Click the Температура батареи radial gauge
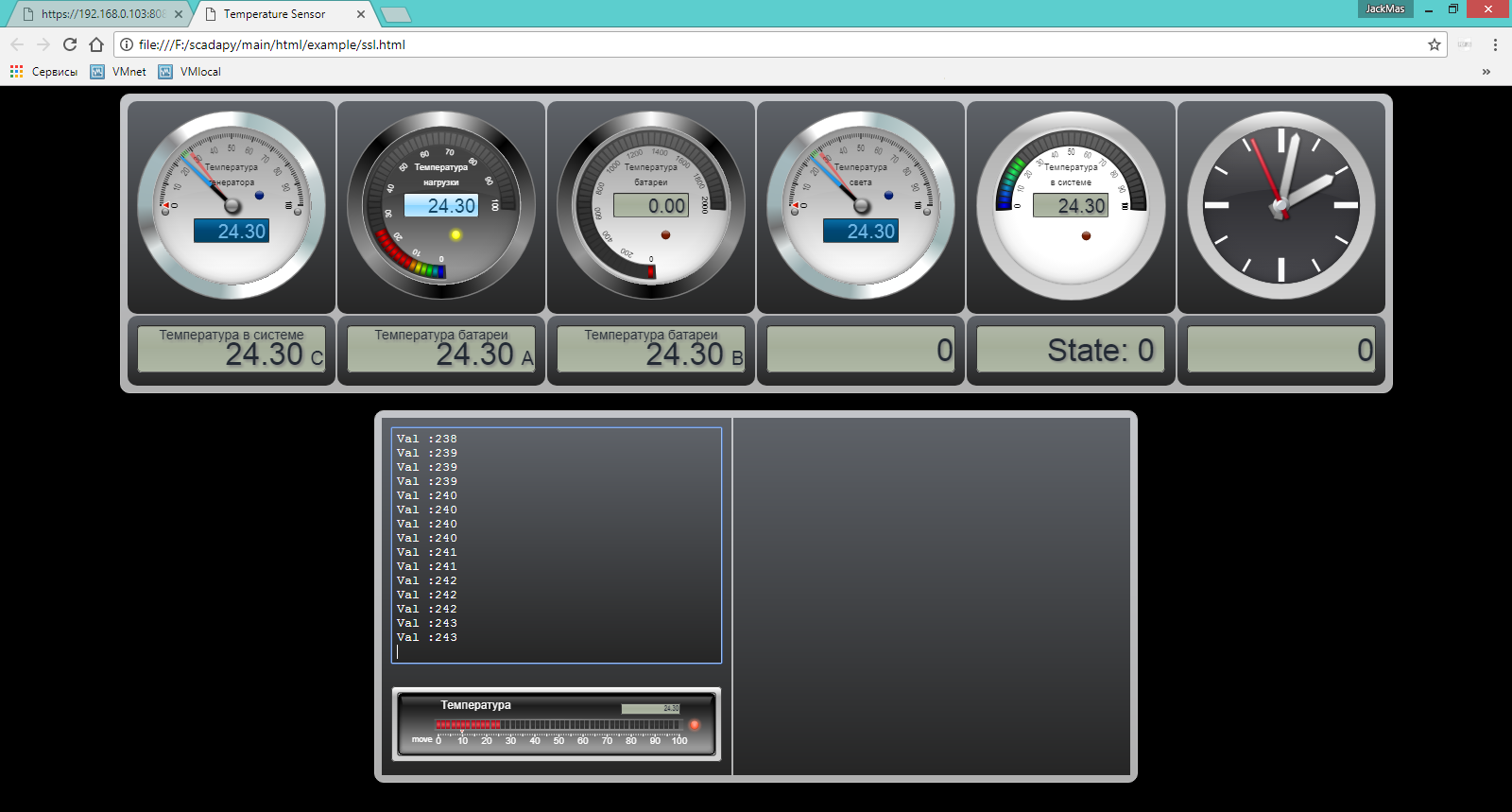The width and height of the screenshot is (1512, 812). [x=651, y=206]
